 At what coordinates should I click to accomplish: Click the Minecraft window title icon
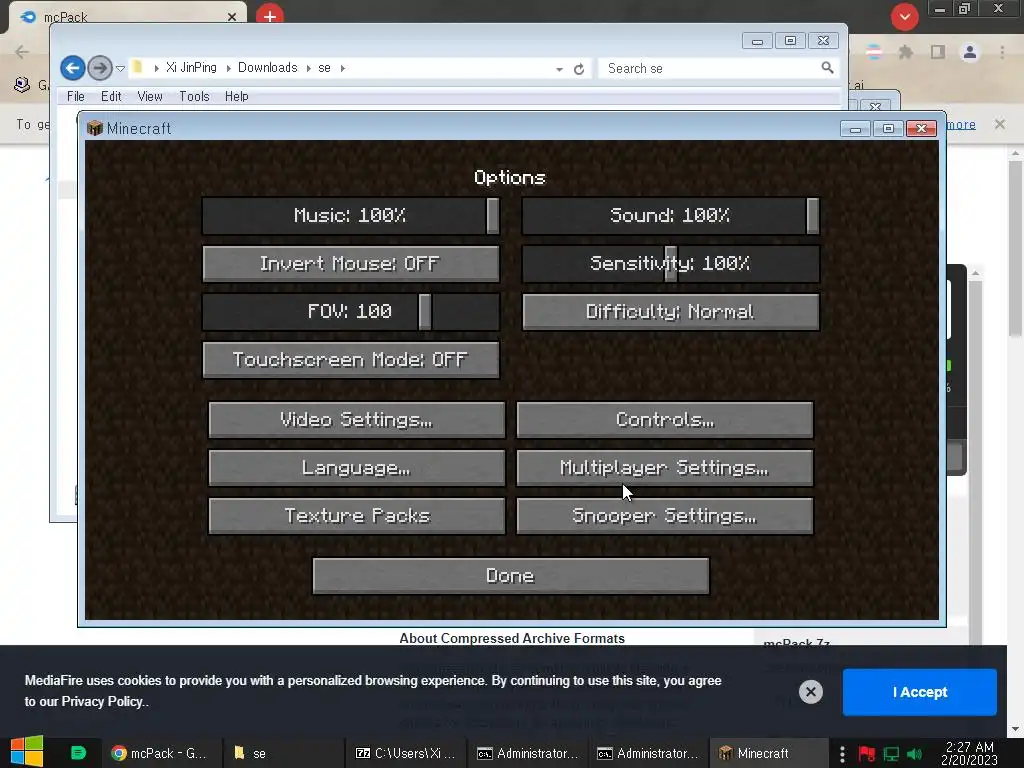(x=95, y=128)
